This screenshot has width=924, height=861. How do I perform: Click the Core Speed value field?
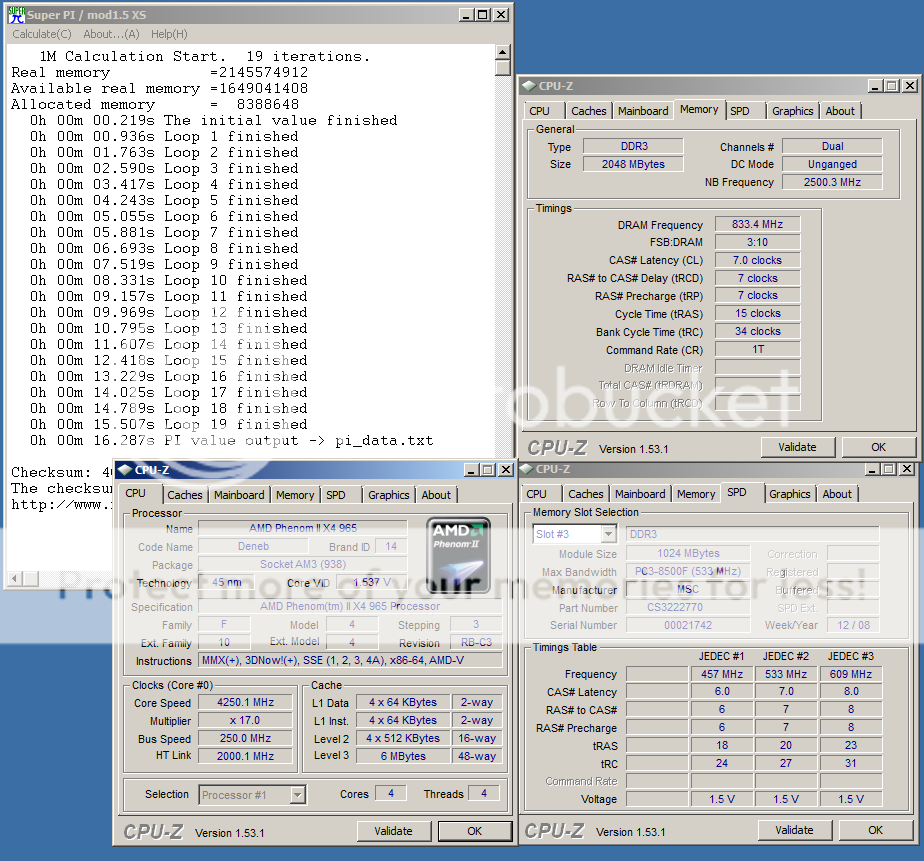(x=245, y=702)
